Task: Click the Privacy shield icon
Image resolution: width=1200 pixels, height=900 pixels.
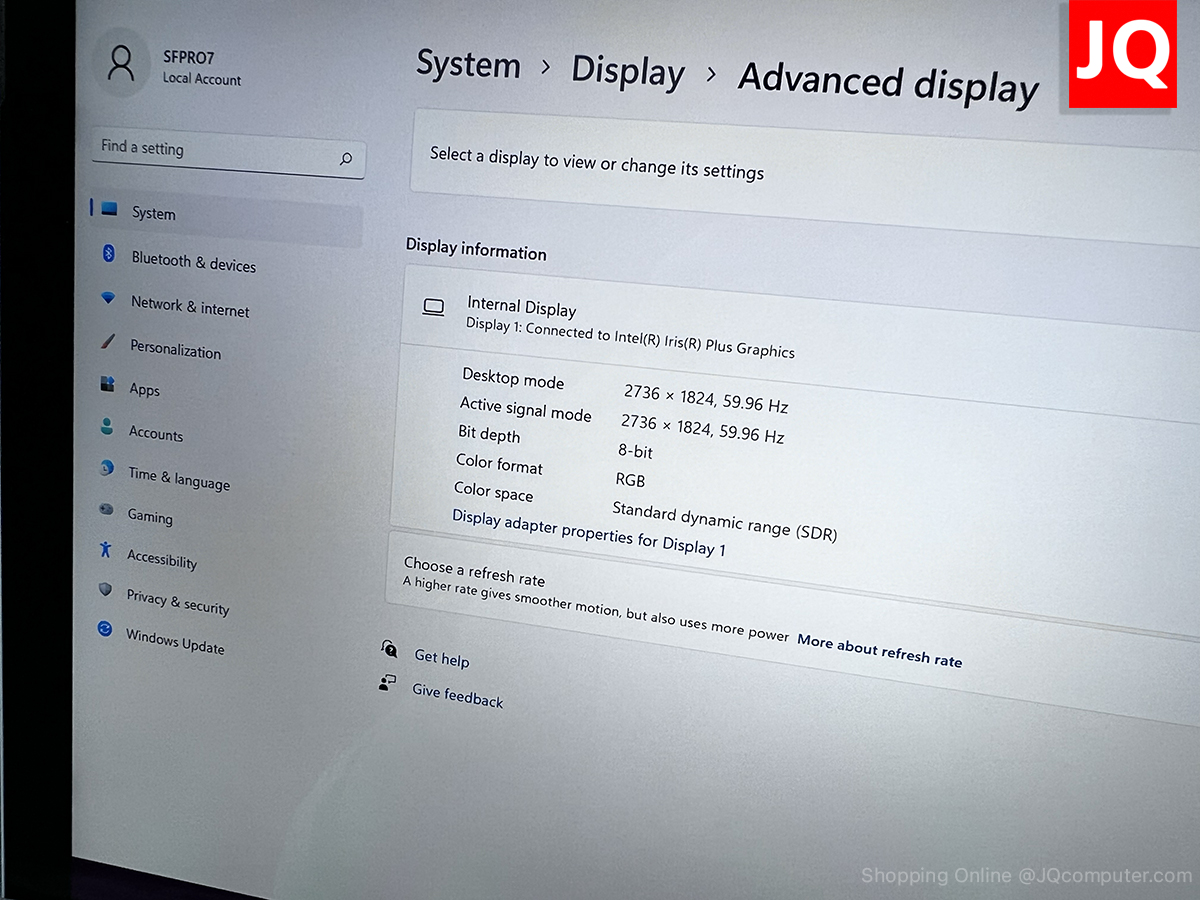Action: (105, 590)
